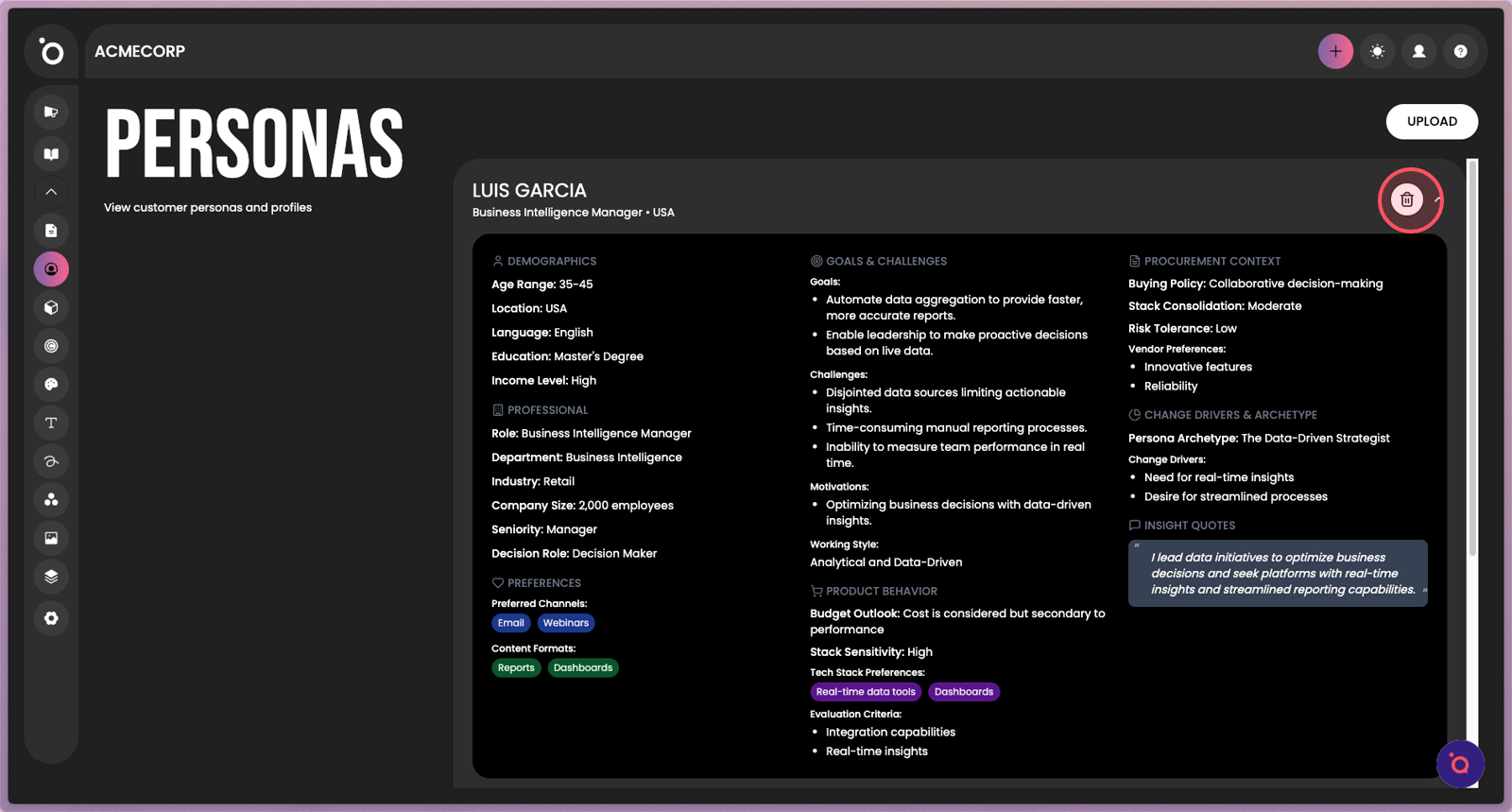Open the image gallery icon in sidebar
Screen dimensions: 1512x812
(x=51, y=538)
